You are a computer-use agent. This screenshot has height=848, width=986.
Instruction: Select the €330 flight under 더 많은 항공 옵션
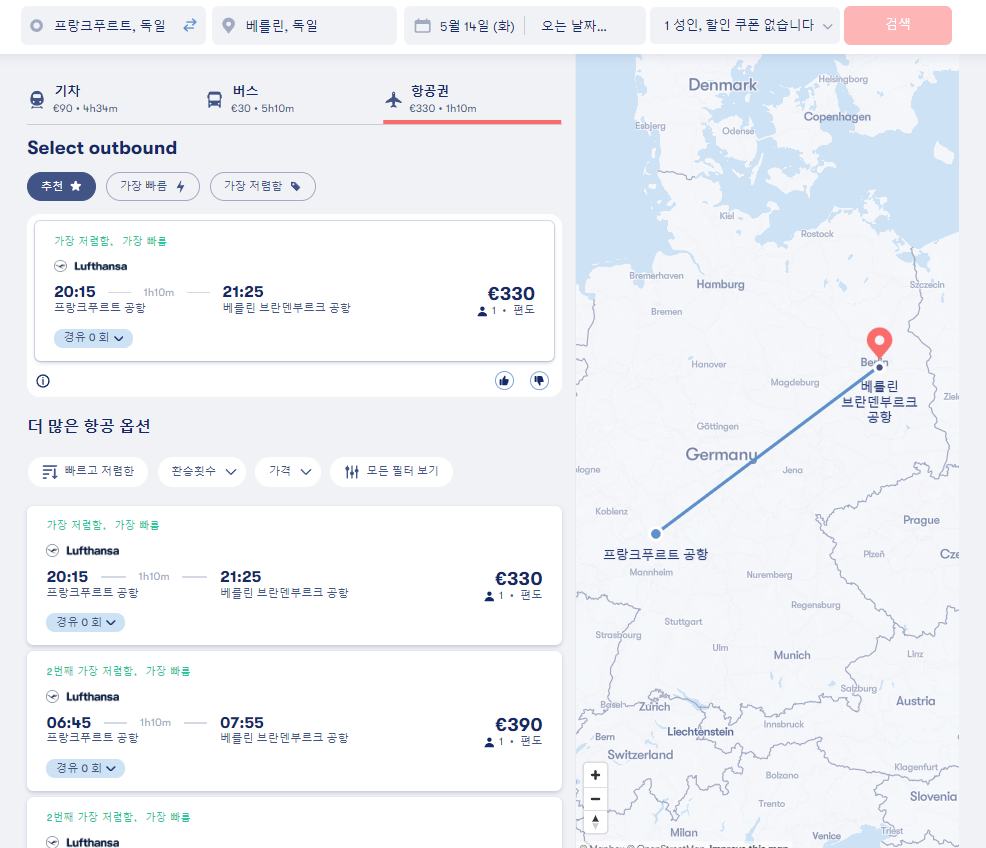click(x=294, y=575)
